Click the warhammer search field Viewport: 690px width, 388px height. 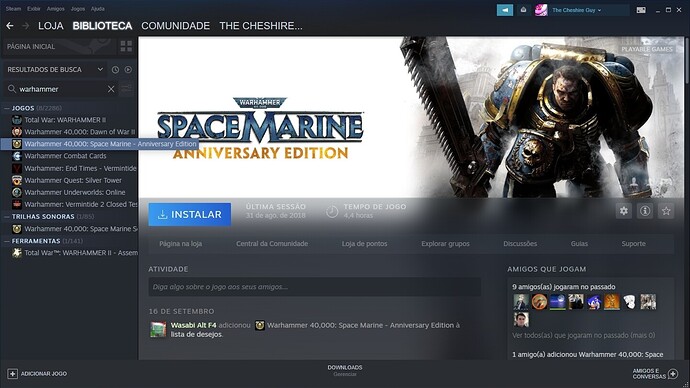pos(62,89)
